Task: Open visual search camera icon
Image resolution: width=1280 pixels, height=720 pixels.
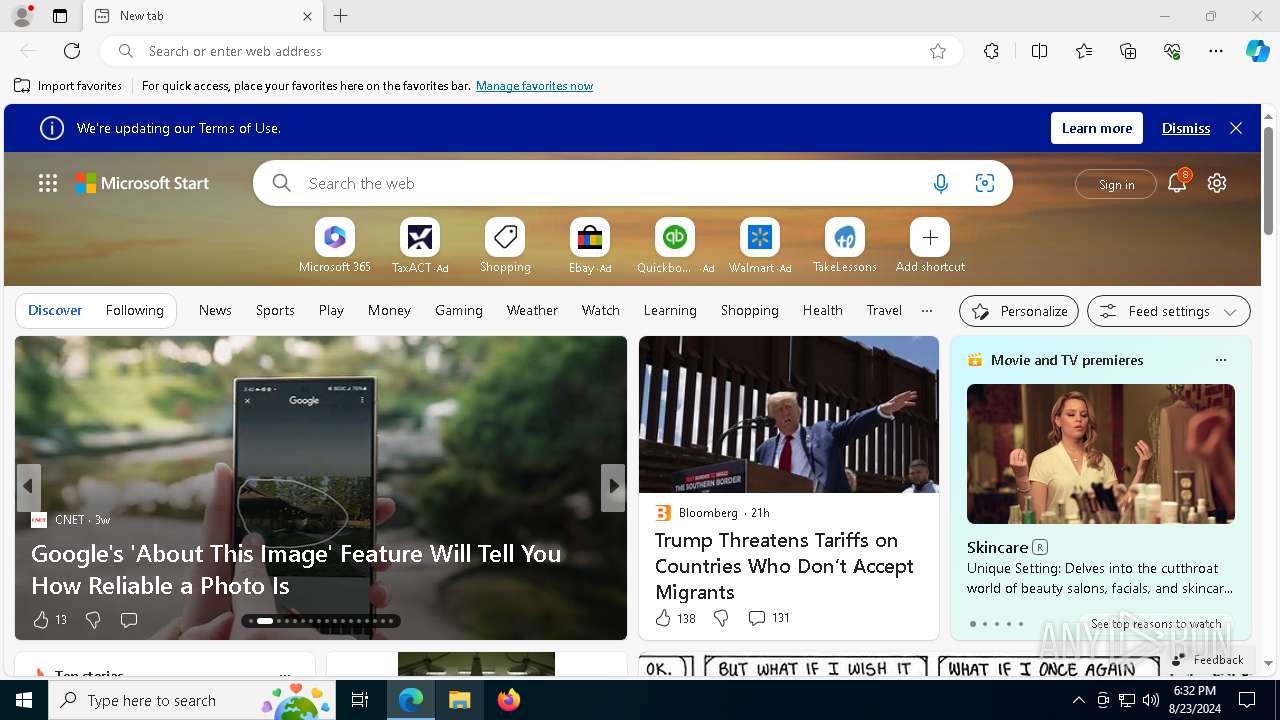Action: point(985,183)
